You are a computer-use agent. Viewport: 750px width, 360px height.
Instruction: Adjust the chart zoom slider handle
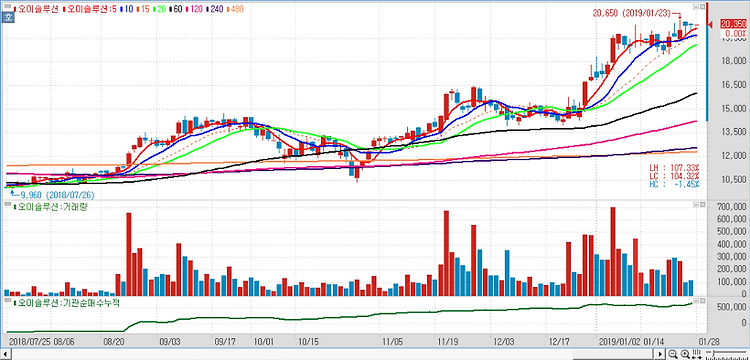tap(713, 353)
